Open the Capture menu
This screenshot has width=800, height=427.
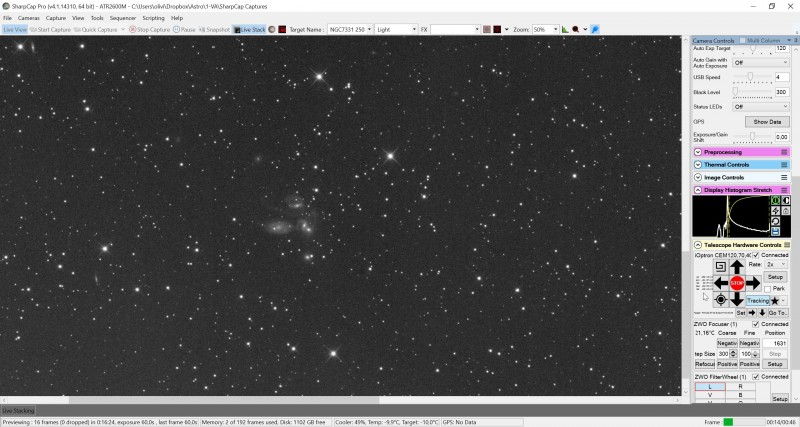pyautogui.click(x=56, y=18)
